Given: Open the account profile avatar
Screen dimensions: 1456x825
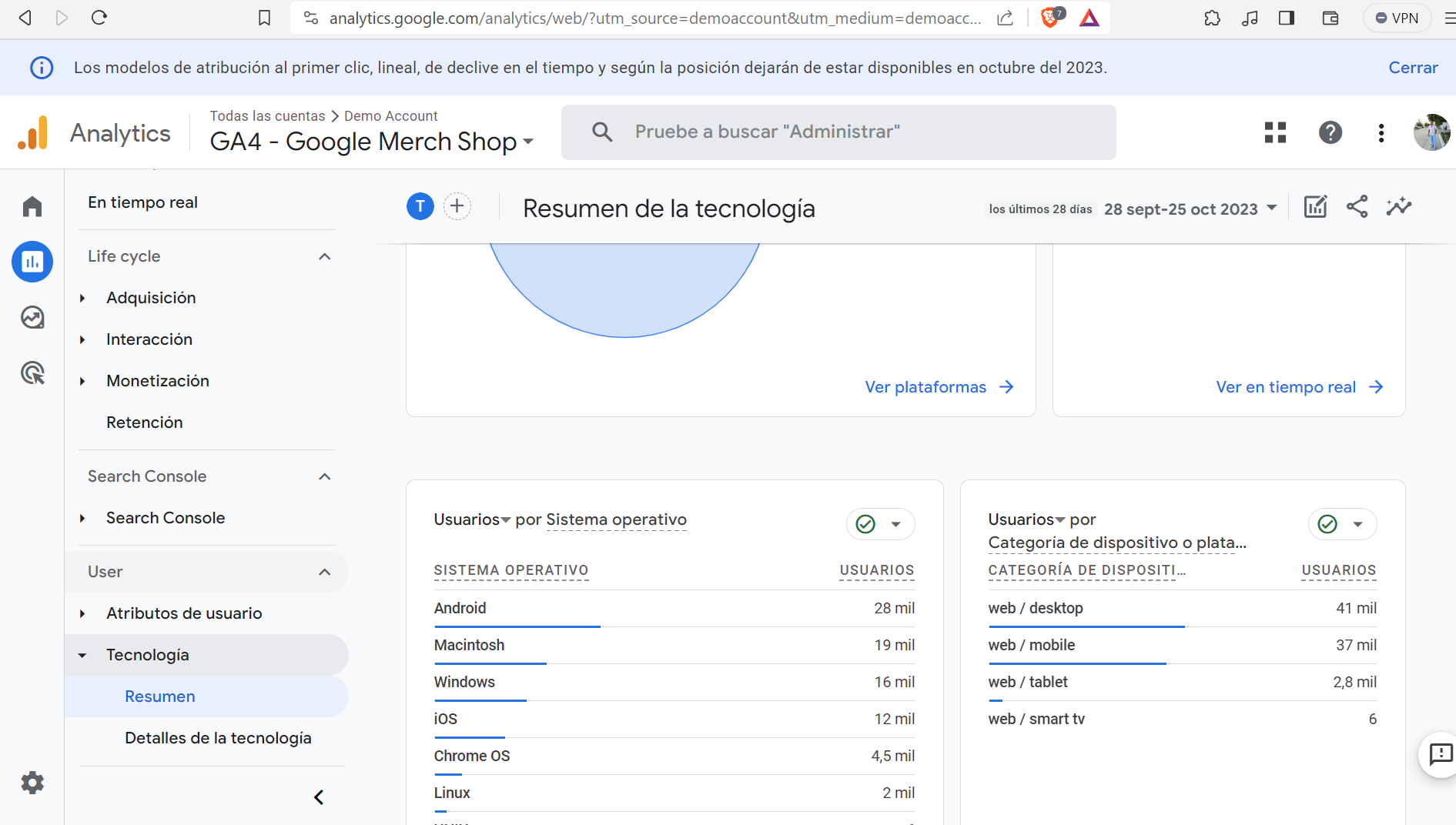Looking at the screenshot, I should 1432,132.
